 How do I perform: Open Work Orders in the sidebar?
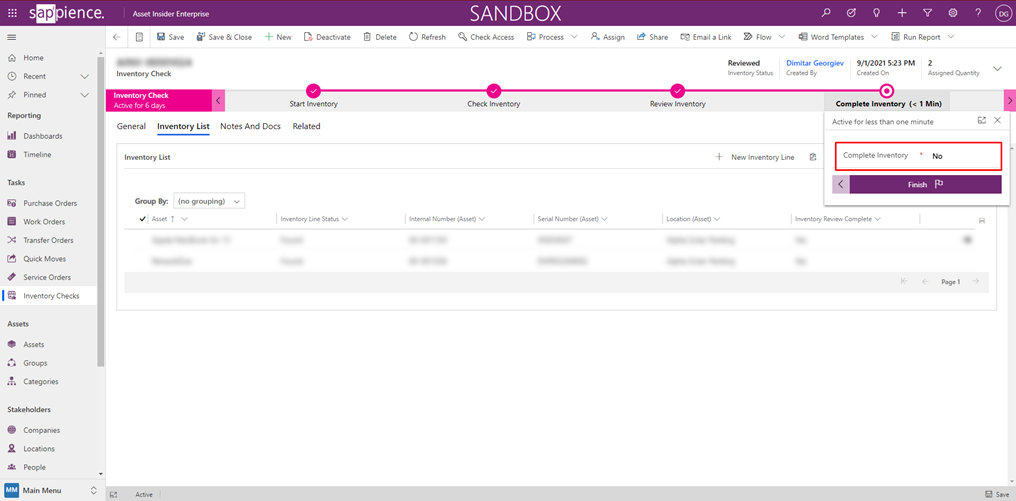(x=44, y=222)
